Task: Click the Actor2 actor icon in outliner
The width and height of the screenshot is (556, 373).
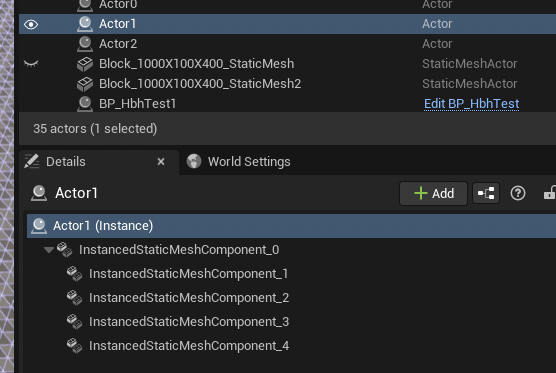Action: click(85, 44)
